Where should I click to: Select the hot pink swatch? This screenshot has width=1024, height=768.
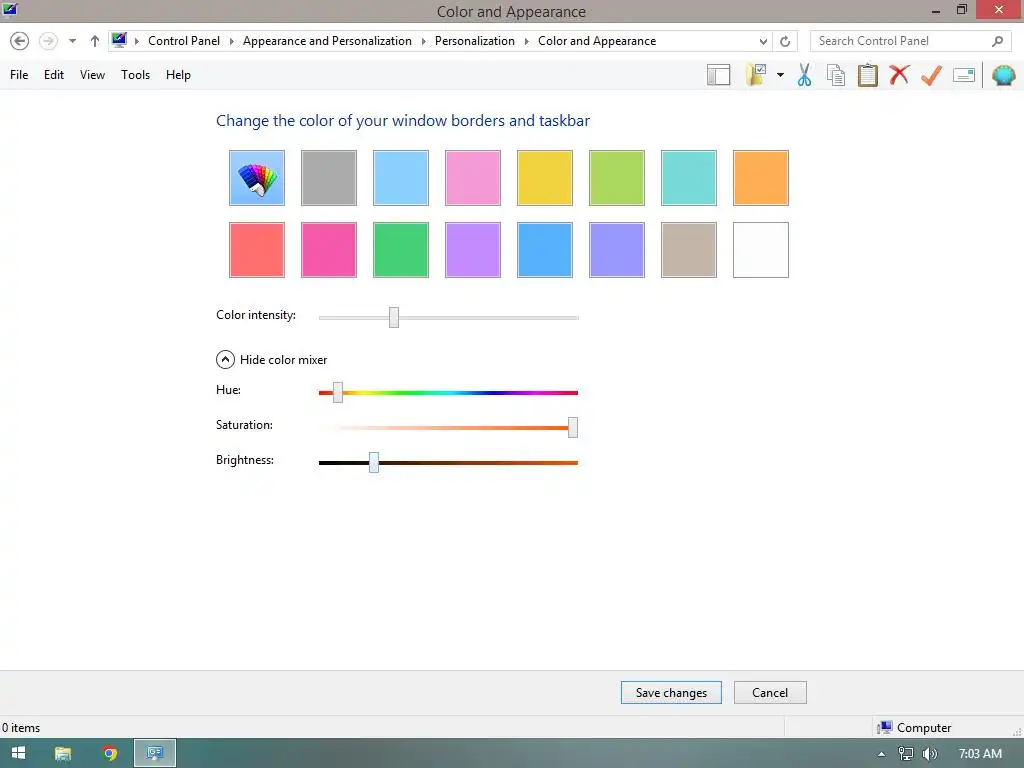pos(328,249)
